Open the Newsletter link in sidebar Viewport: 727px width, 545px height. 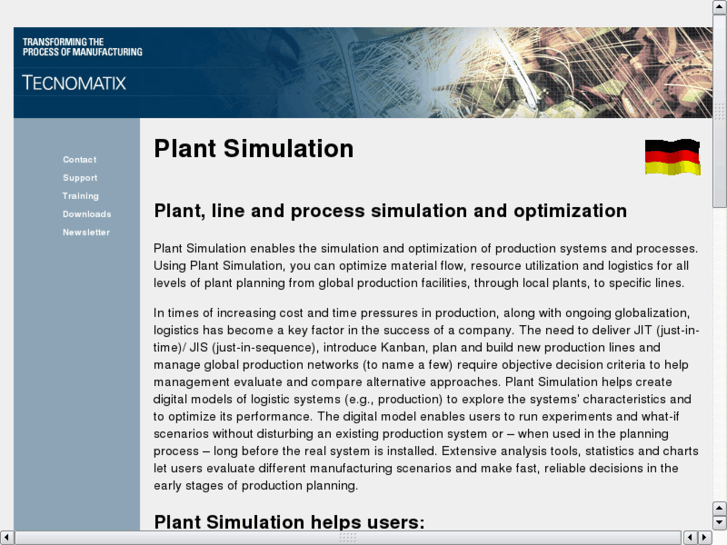tap(86, 232)
